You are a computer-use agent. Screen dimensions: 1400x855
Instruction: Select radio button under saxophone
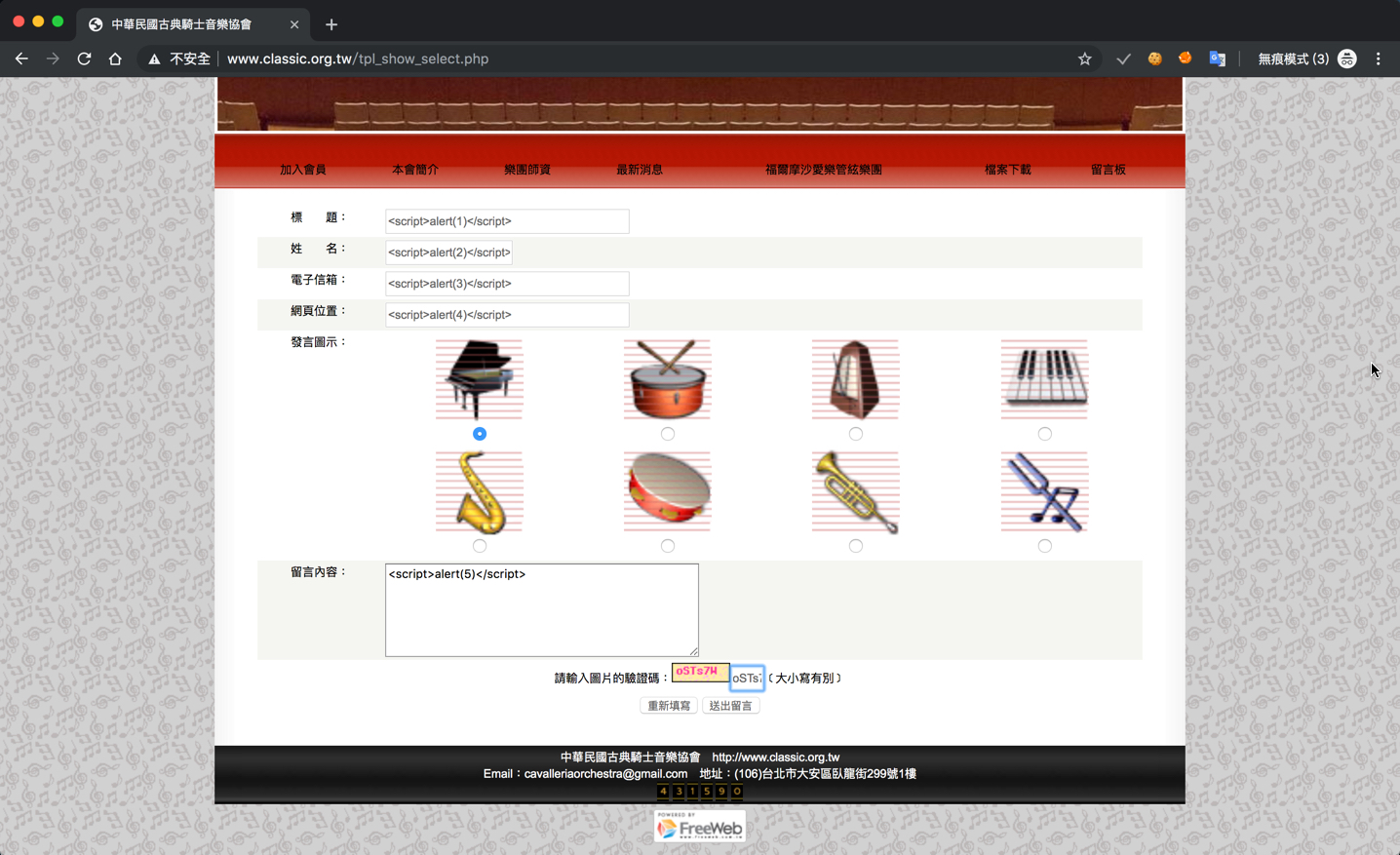pos(480,546)
